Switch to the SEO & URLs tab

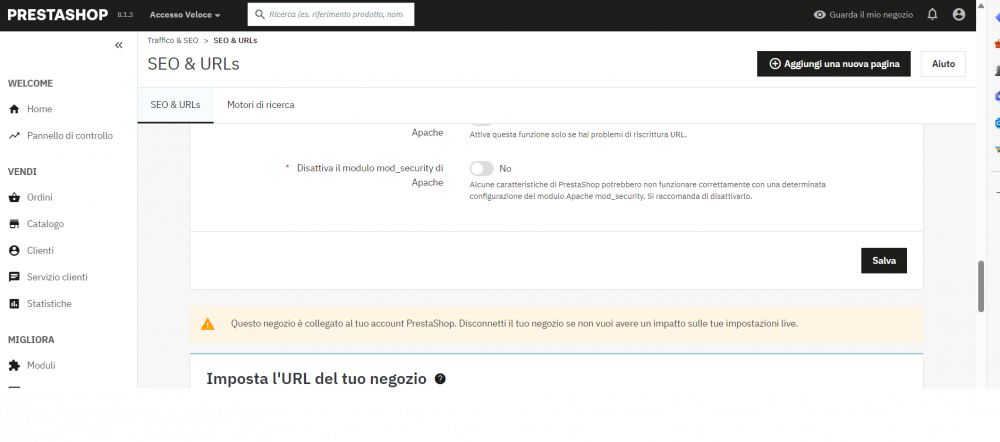[x=175, y=105]
